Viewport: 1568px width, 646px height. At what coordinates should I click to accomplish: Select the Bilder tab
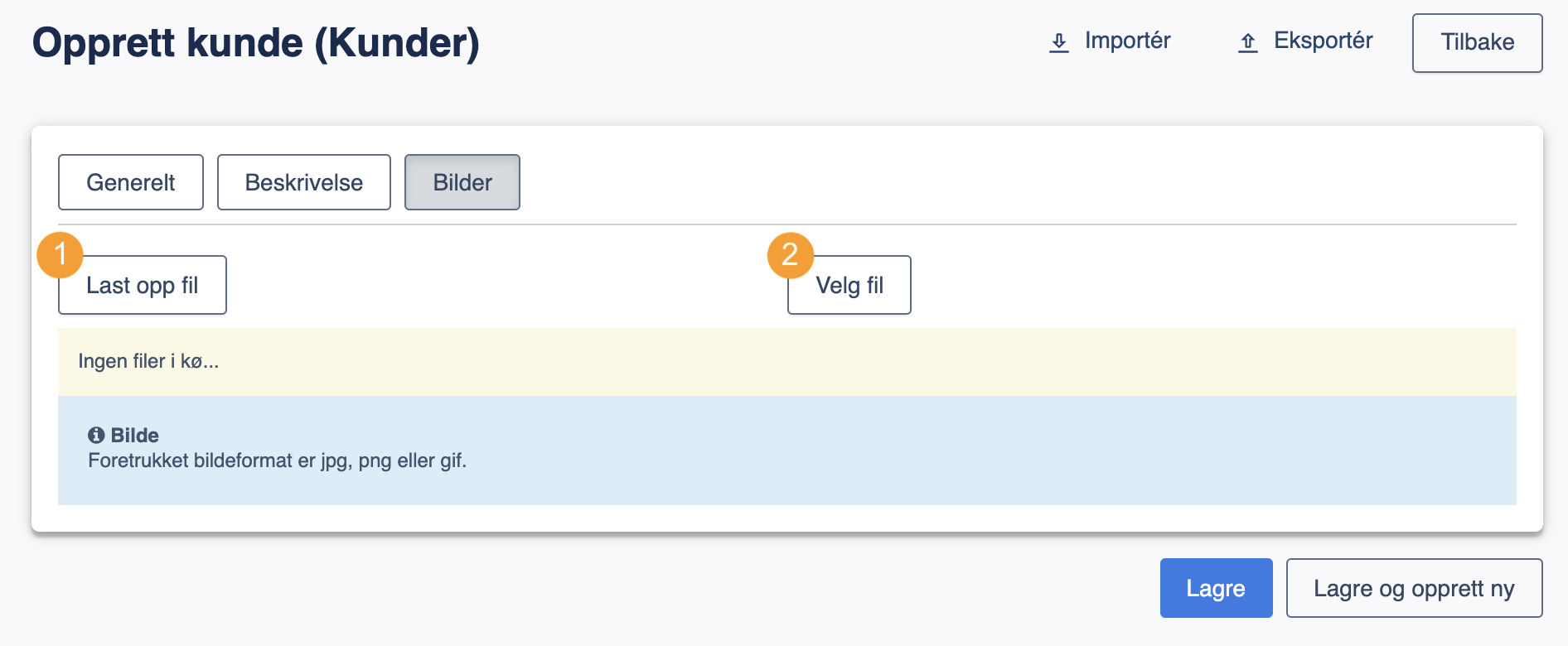[x=462, y=182]
